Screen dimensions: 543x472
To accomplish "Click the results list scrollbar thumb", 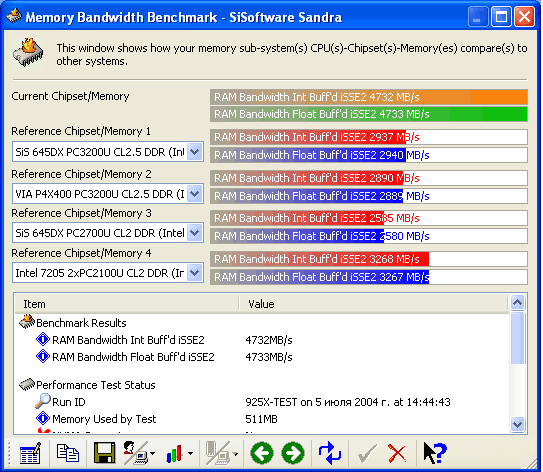I will pos(517,338).
